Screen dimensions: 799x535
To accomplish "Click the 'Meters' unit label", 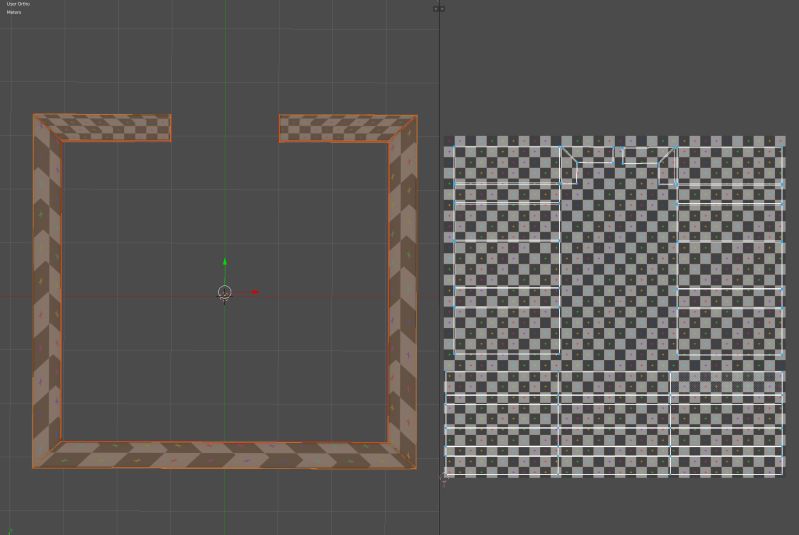I will pos(14,12).
